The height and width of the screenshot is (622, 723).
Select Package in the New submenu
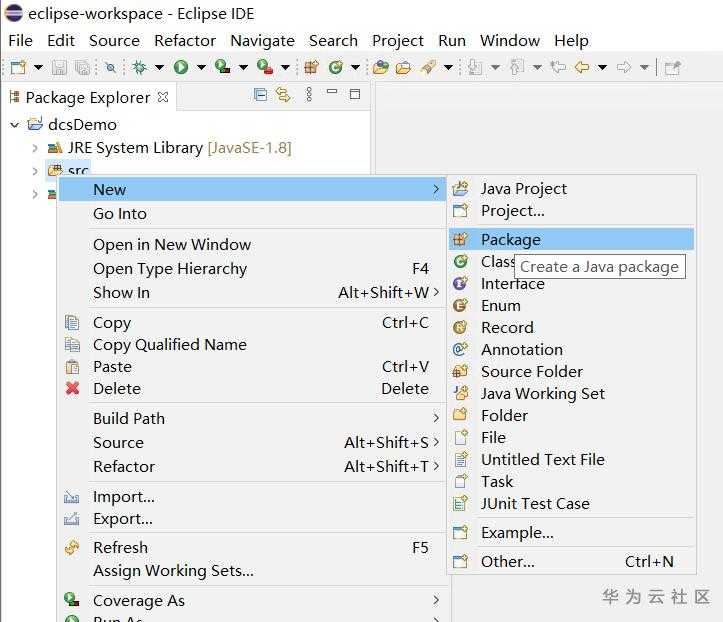coord(572,239)
